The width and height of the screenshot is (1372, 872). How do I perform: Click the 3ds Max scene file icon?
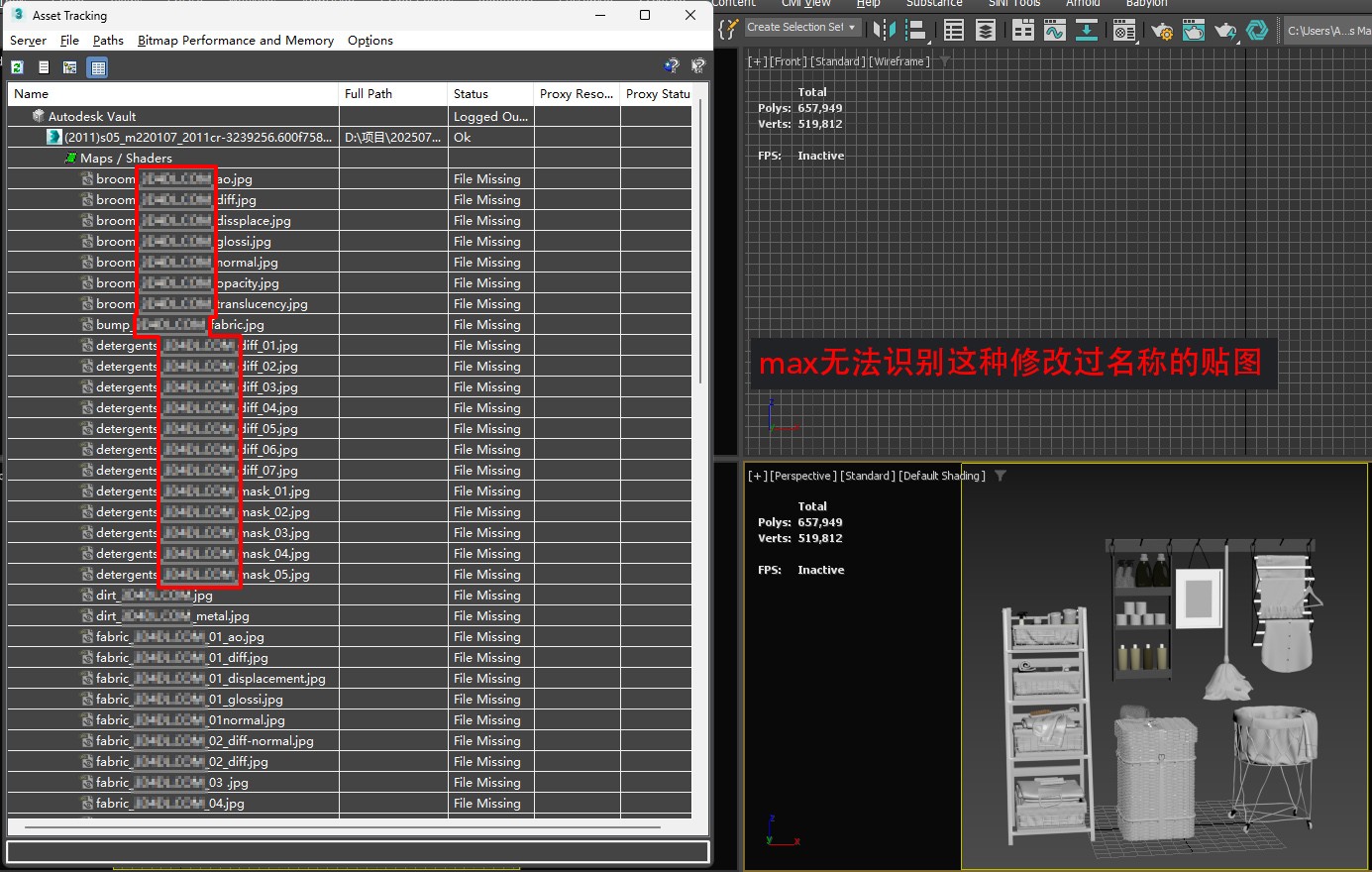[54, 137]
